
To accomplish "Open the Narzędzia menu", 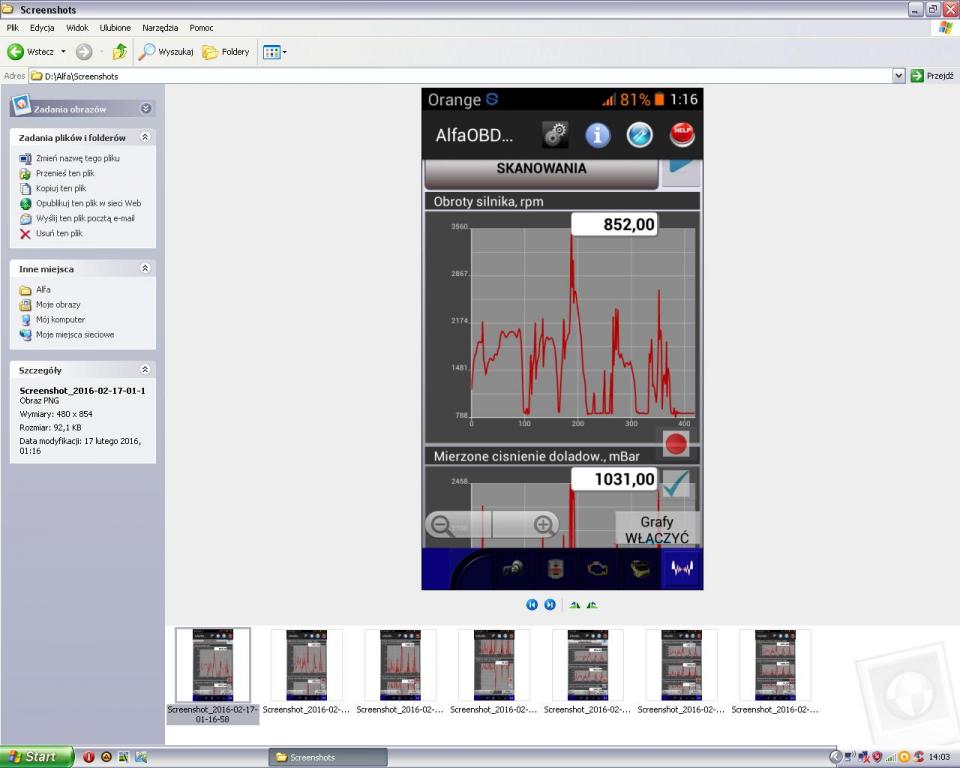I will point(160,28).
